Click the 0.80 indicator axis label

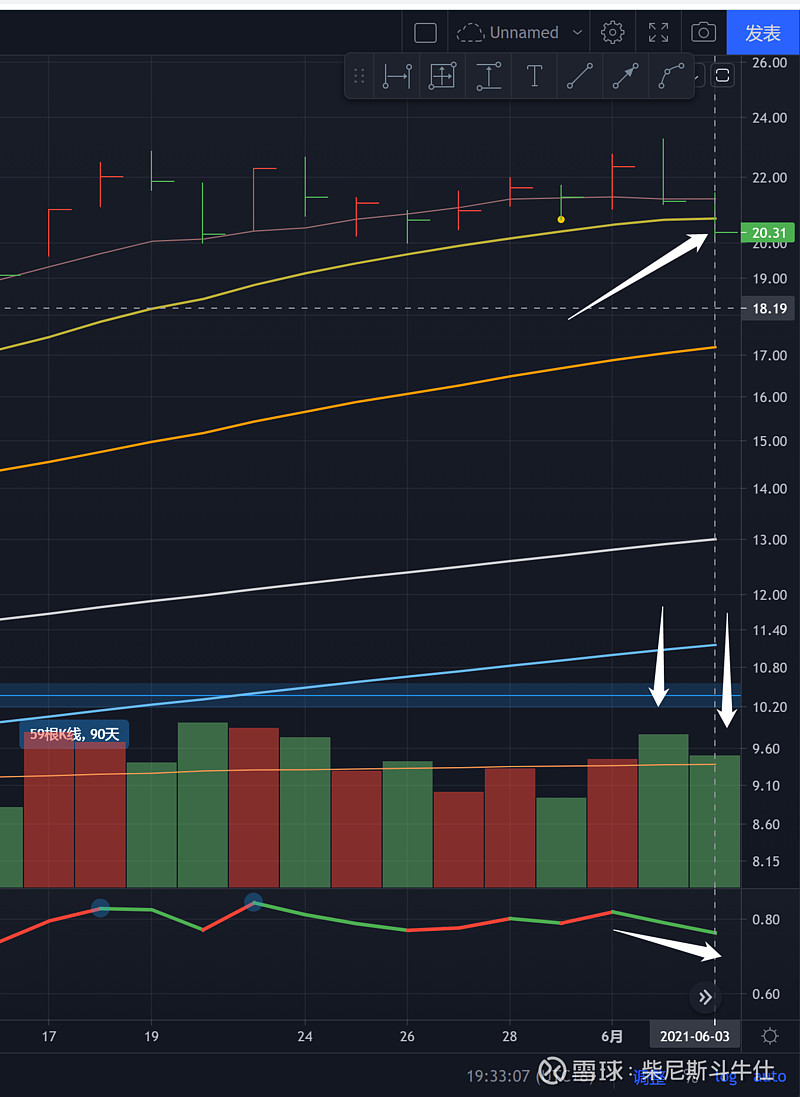(766, 919)
